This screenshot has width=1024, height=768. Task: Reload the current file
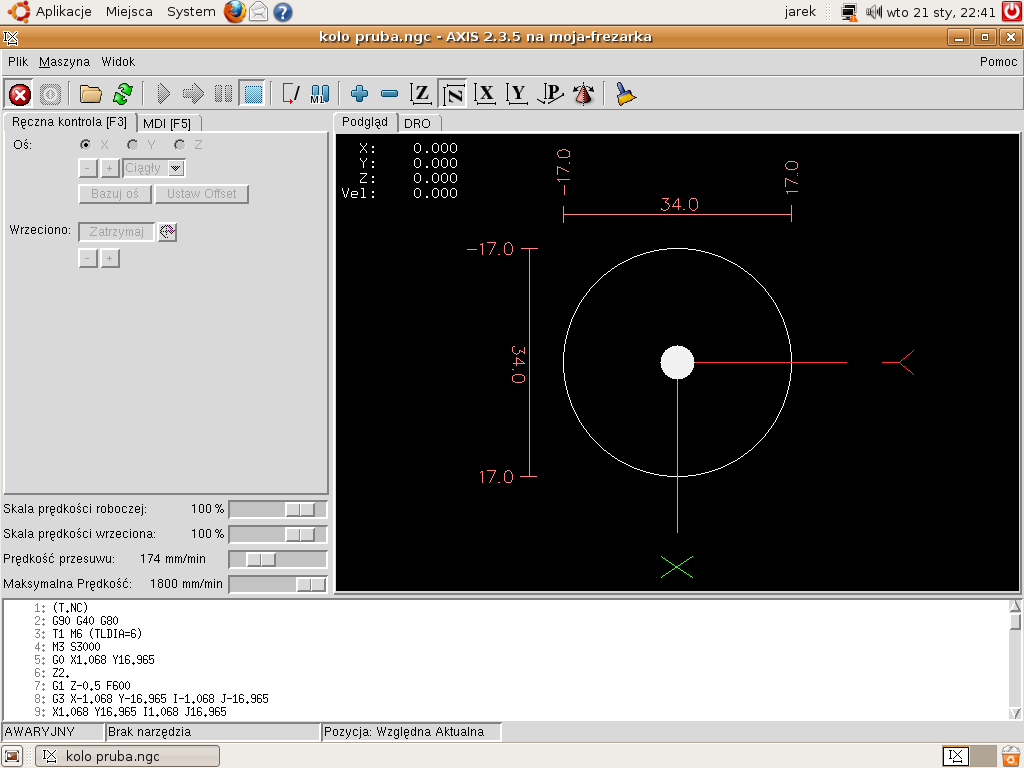(x=123, y=94)
